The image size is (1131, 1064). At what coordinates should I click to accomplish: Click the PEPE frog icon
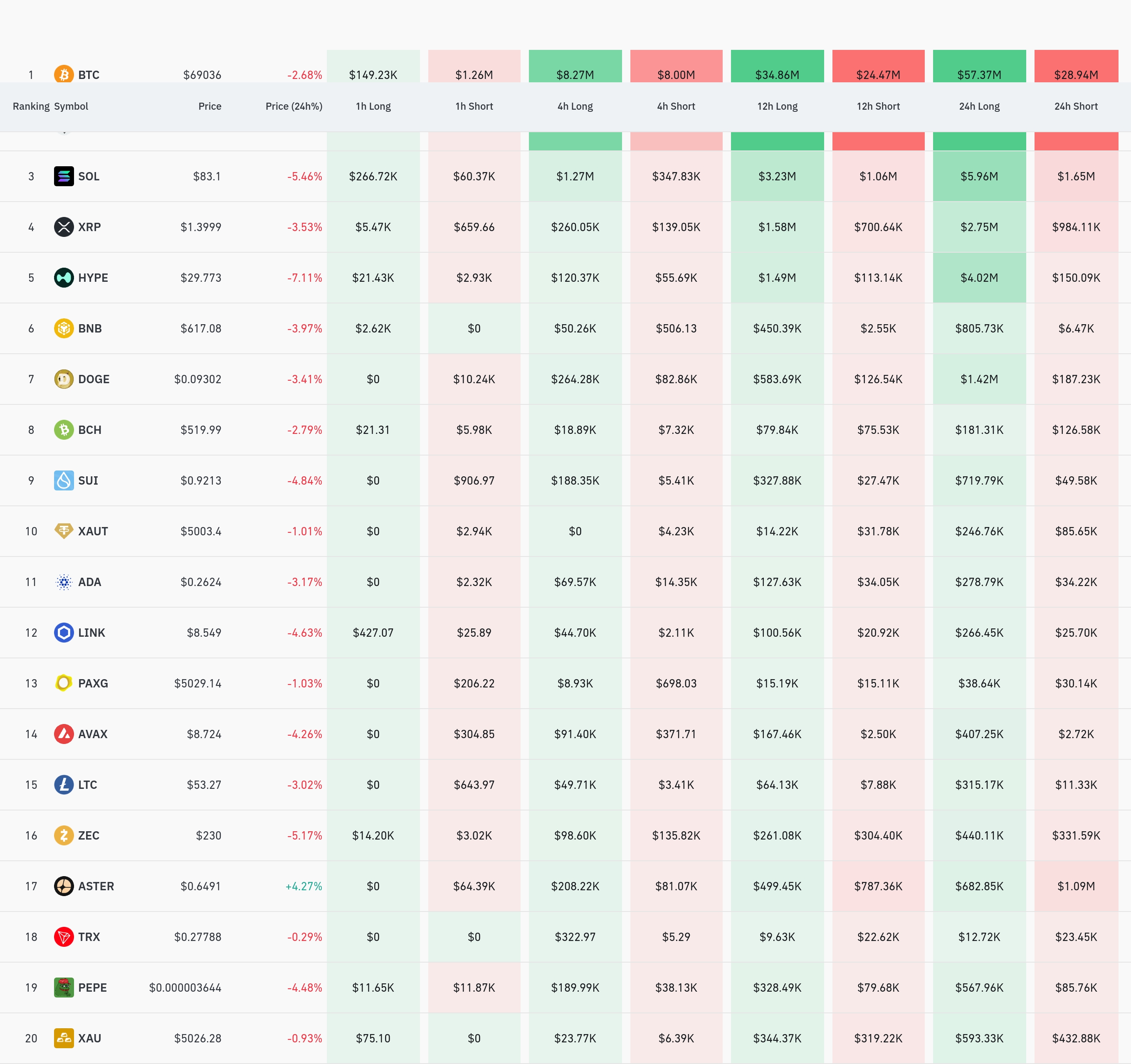pos(64,987)
